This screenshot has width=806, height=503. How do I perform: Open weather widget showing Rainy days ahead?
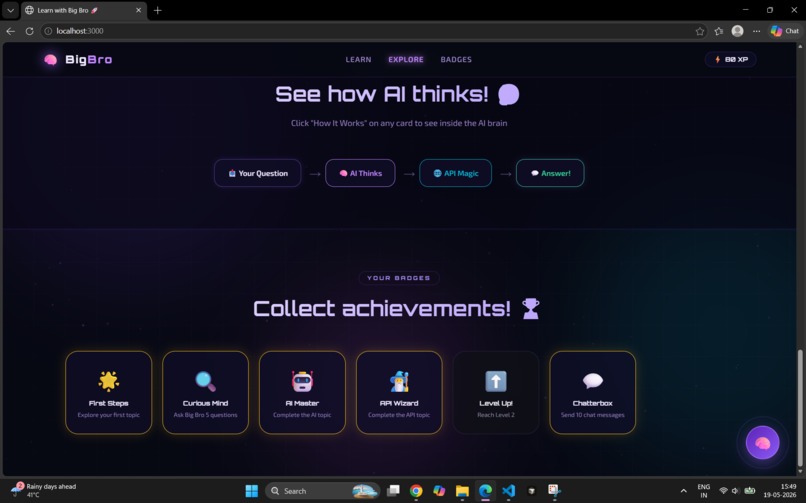(x=45, y=490)
